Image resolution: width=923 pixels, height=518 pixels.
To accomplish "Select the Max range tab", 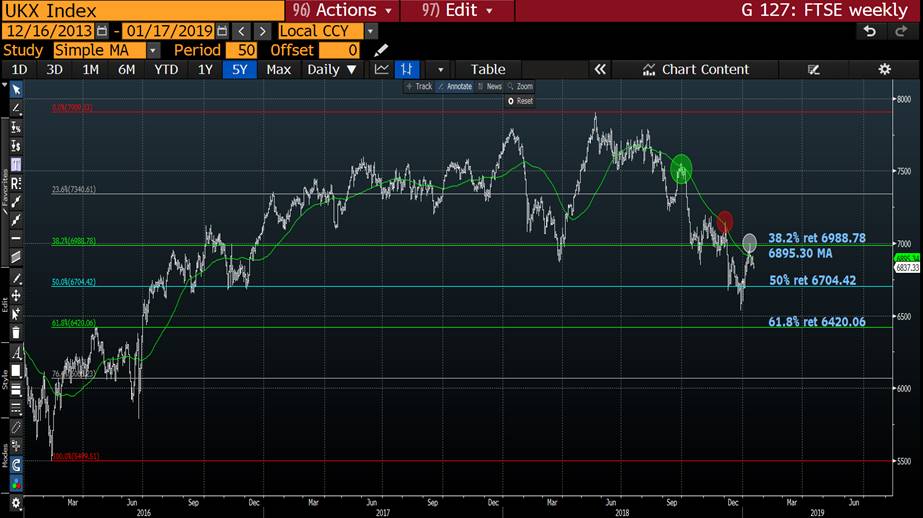I will pos(278,69).
